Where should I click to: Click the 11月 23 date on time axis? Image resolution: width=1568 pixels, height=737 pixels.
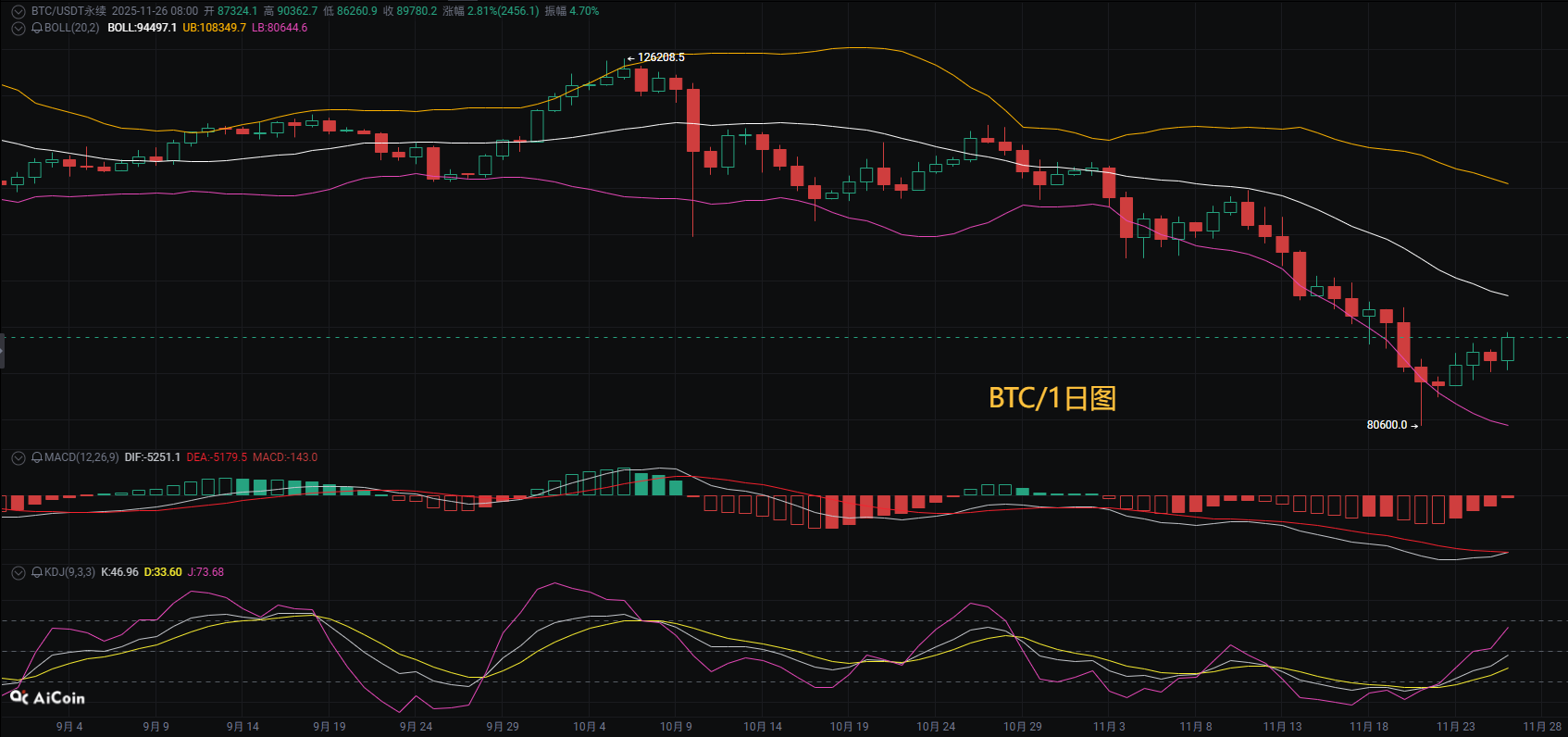pos(1455,727)
